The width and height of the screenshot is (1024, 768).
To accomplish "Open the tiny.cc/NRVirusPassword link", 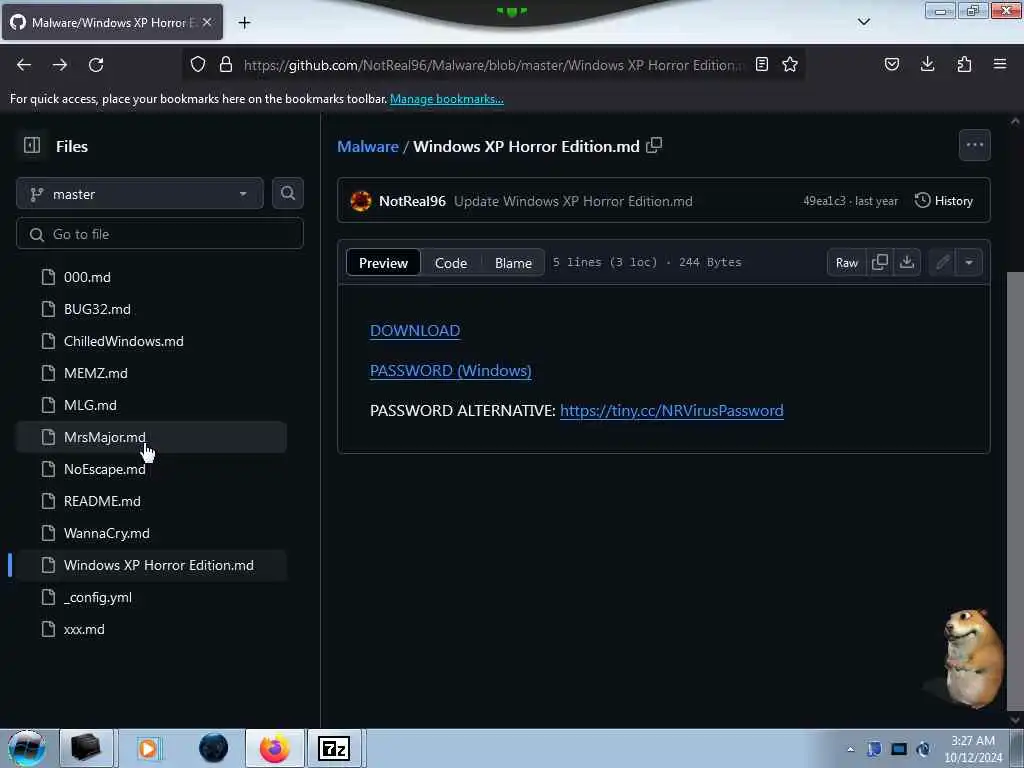I will [x=671, y=410].
